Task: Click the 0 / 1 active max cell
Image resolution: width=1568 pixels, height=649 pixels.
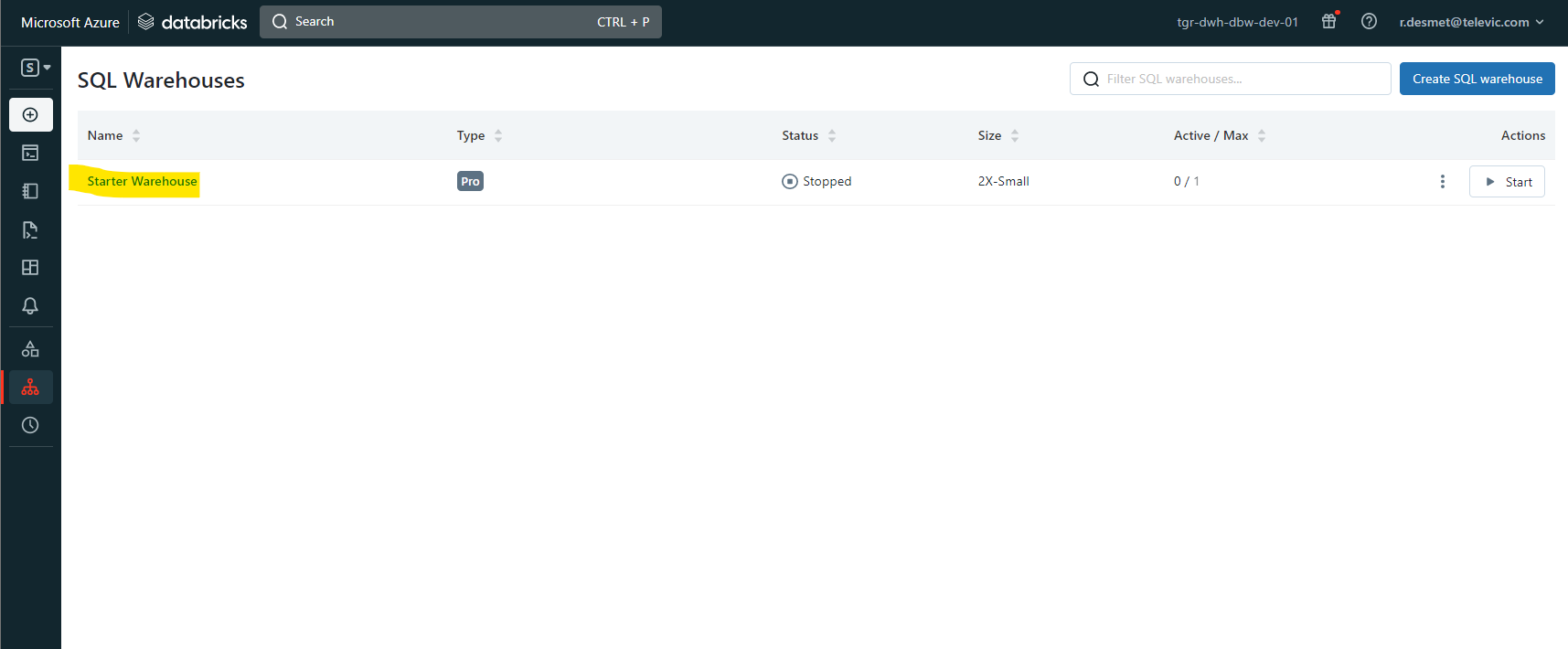Action: 1186,181
